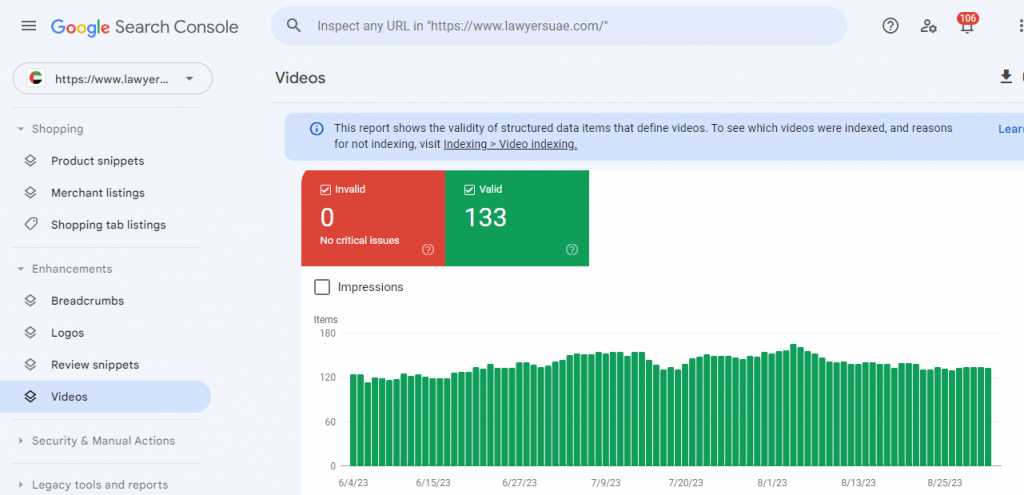This screenshot has height=495, width=1024.
Task: Click the 'No critical issues' text
Action: point(359,240)
